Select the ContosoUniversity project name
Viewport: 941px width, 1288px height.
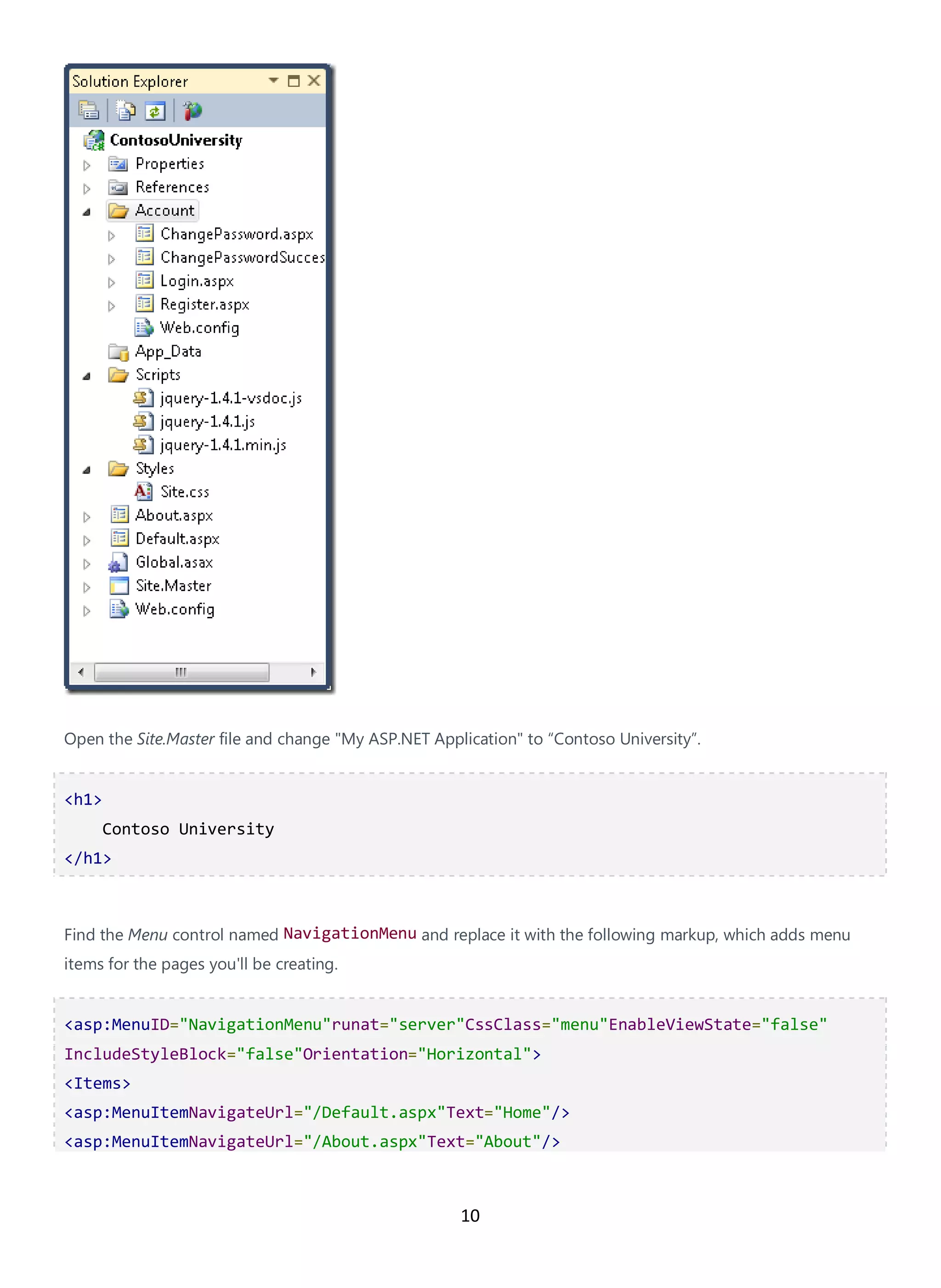[176, 140]
